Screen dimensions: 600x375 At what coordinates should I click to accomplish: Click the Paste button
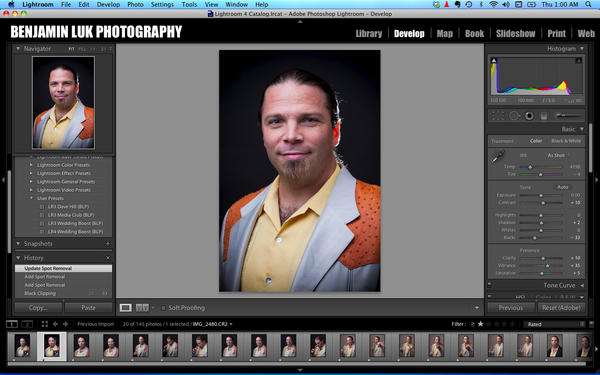pyautogui.click(x=88, y=308)
